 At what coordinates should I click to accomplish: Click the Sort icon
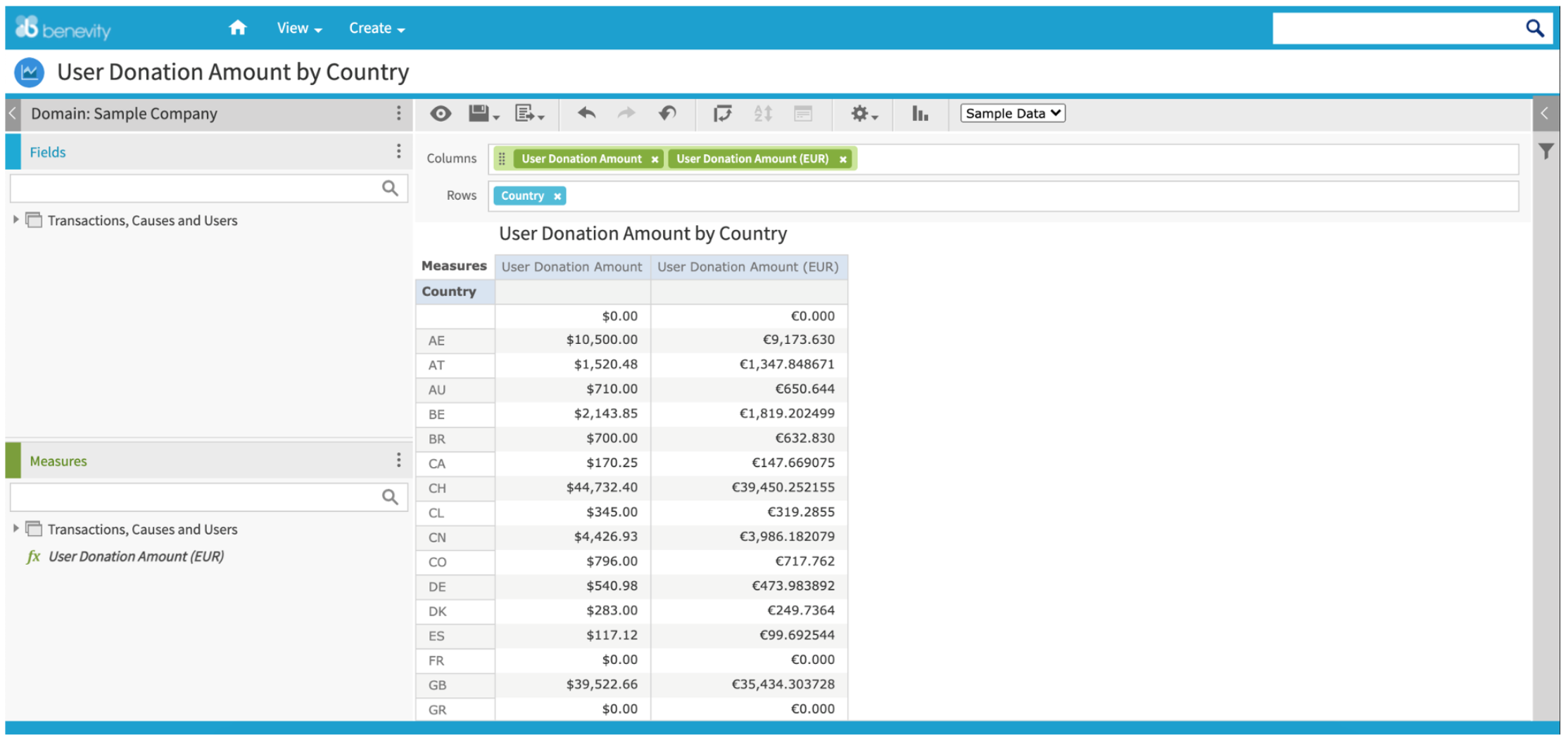pos(763,113)
